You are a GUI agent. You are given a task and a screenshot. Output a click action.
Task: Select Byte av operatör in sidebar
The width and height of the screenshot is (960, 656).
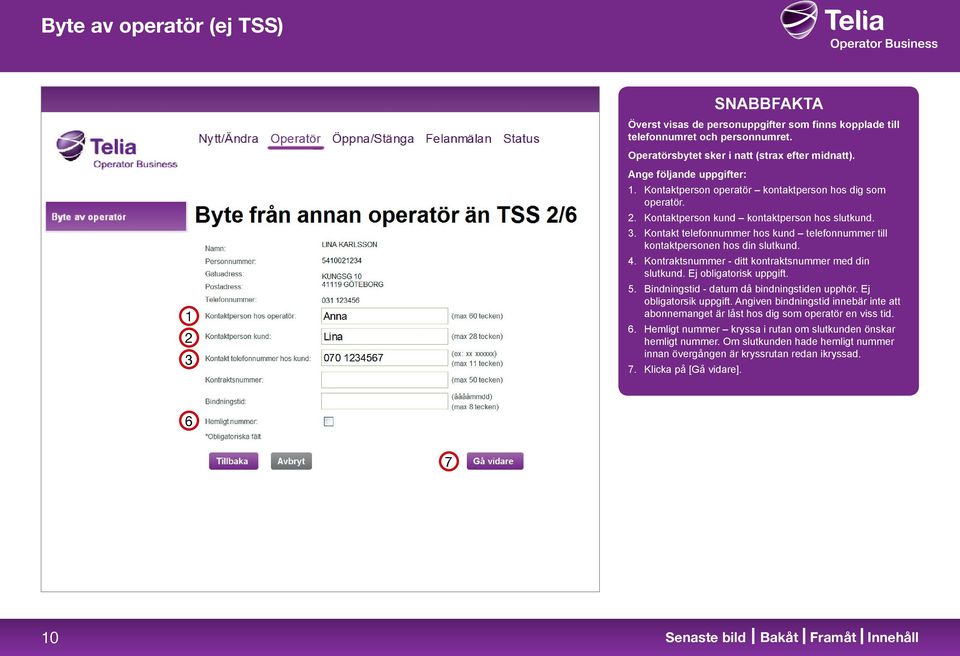click(x=116, y=217)
